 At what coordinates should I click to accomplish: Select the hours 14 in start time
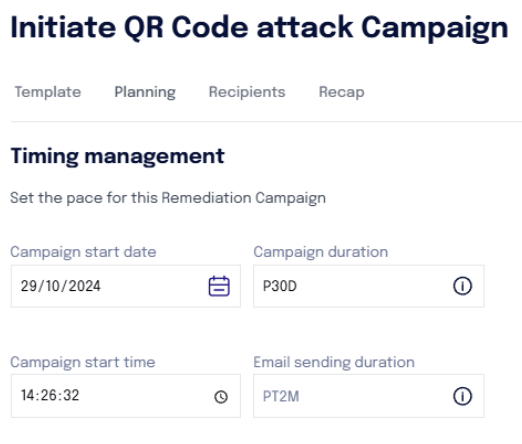click(x=27, y=395)
